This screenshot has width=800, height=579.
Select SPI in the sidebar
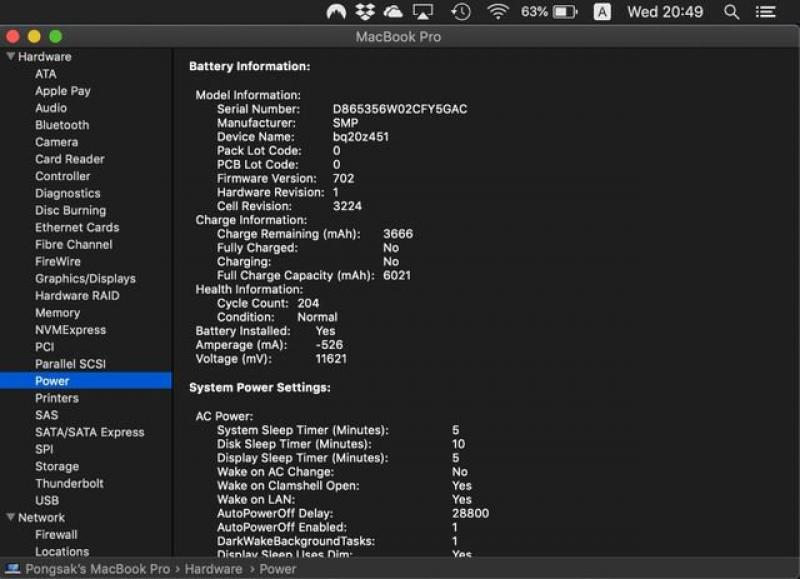(44, 449)
